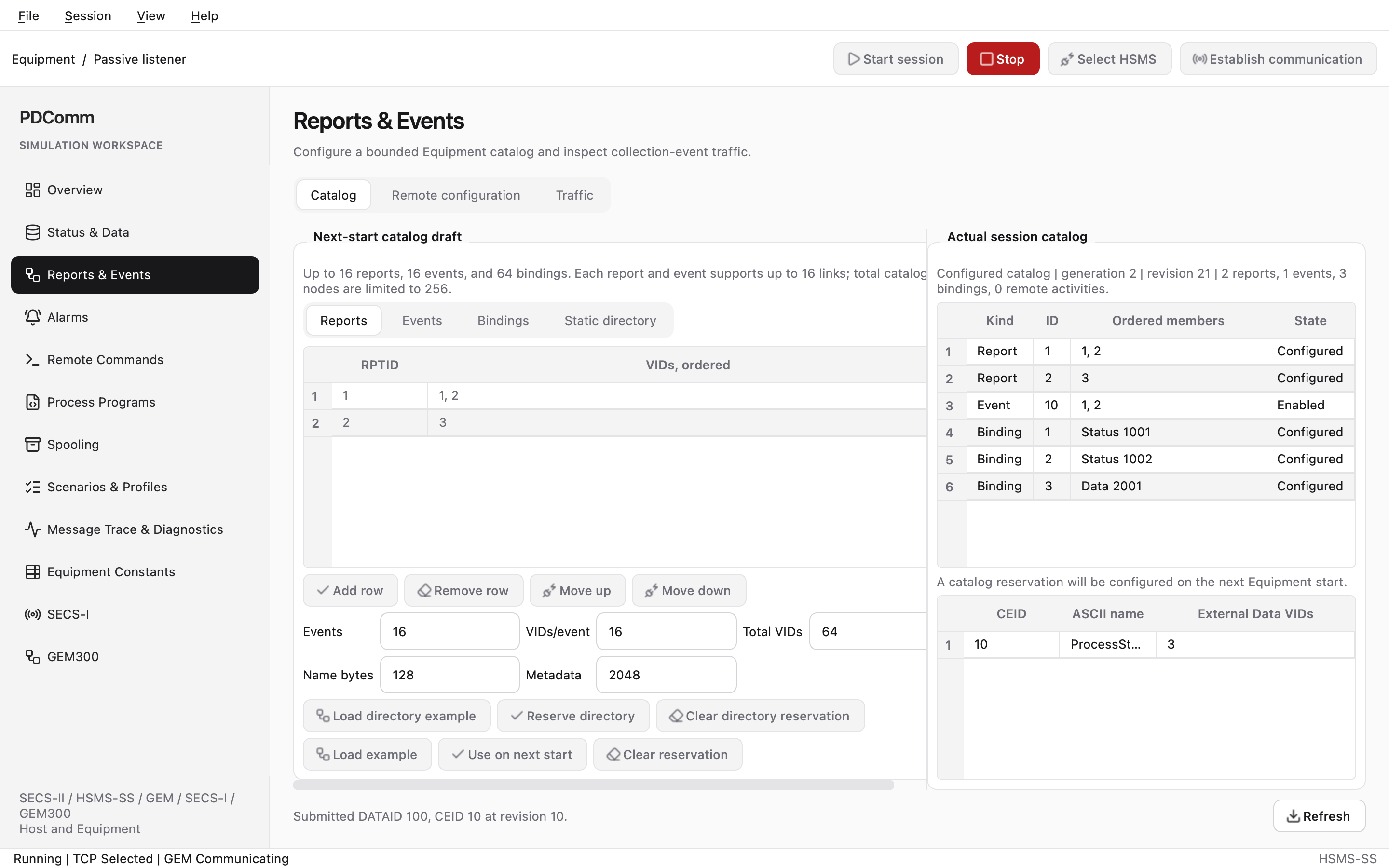Open the Spooling section

coord(135,445)
